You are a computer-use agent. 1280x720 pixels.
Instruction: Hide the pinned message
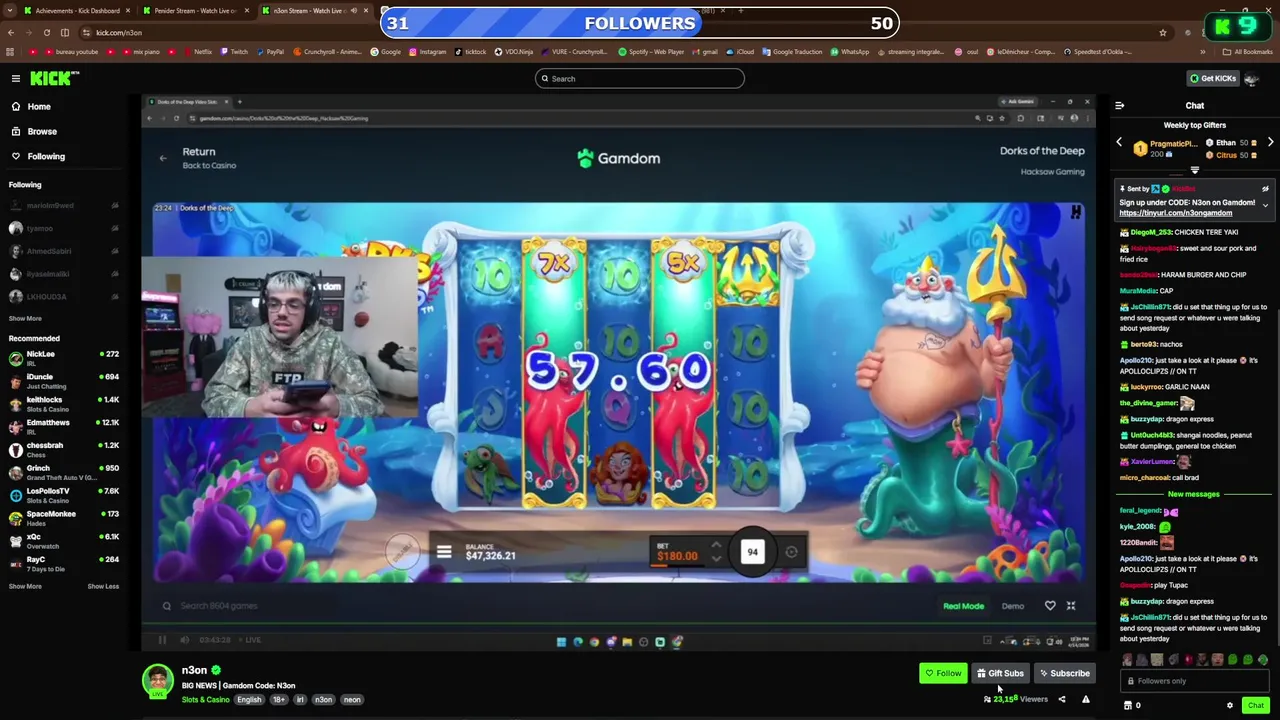(x=1265, y=189)
